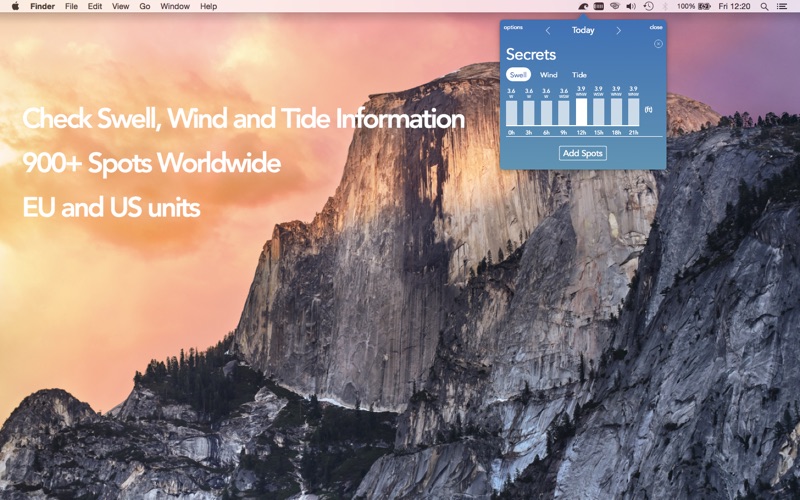
Task: Open Time Machine menu bar icon
Action: pyautogui.click(x=648, y=6)
